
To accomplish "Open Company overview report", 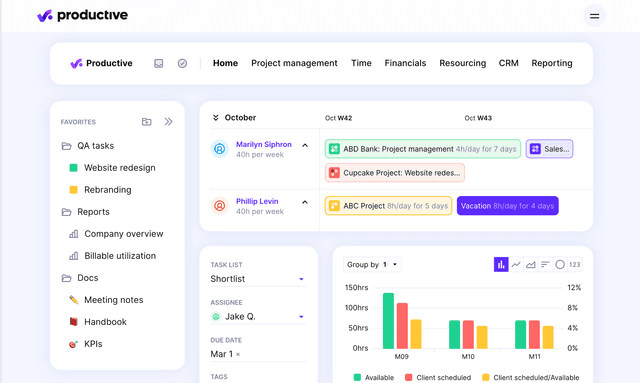I will [124, 234].
